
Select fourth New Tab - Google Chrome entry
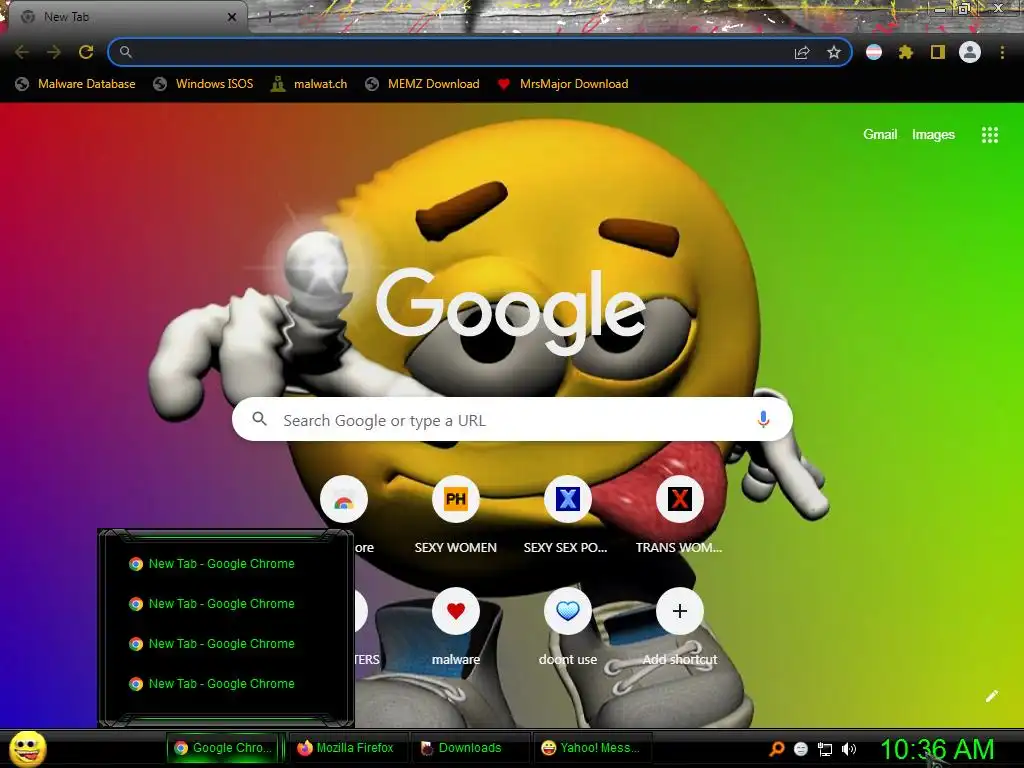coord(212,684)
